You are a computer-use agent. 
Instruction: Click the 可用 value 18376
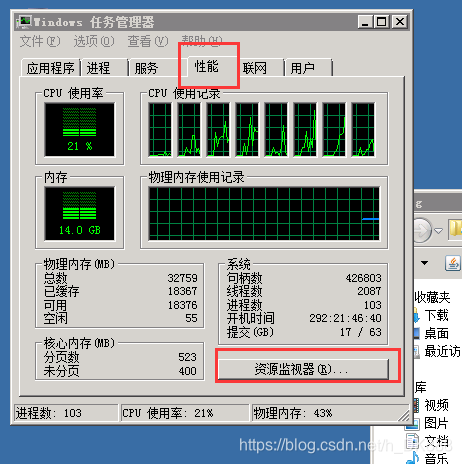[182, 305]
